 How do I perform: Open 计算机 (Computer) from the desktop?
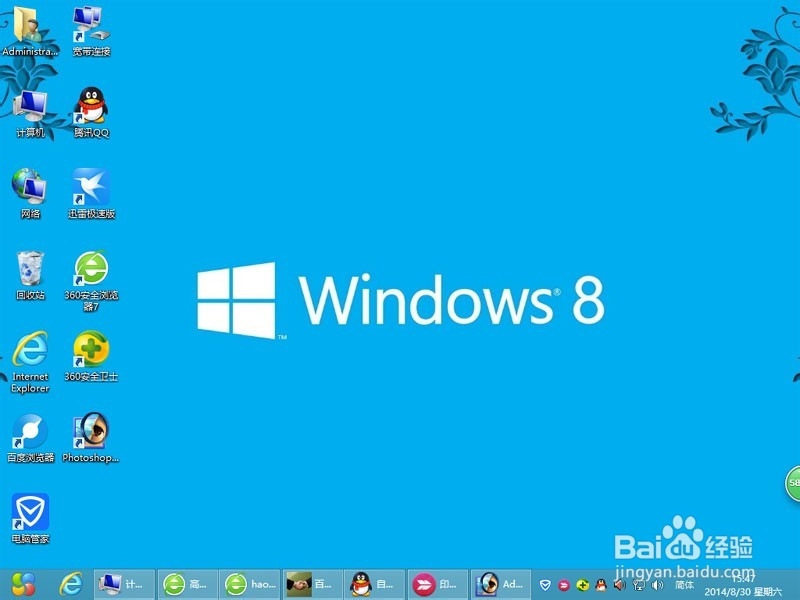pyautogui.click(x=28, y=110)
